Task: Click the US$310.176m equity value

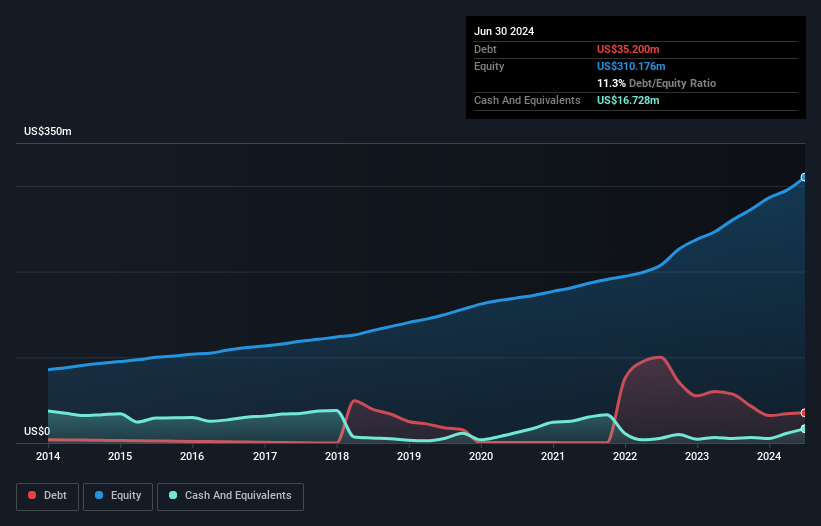Action: point(631,66)
